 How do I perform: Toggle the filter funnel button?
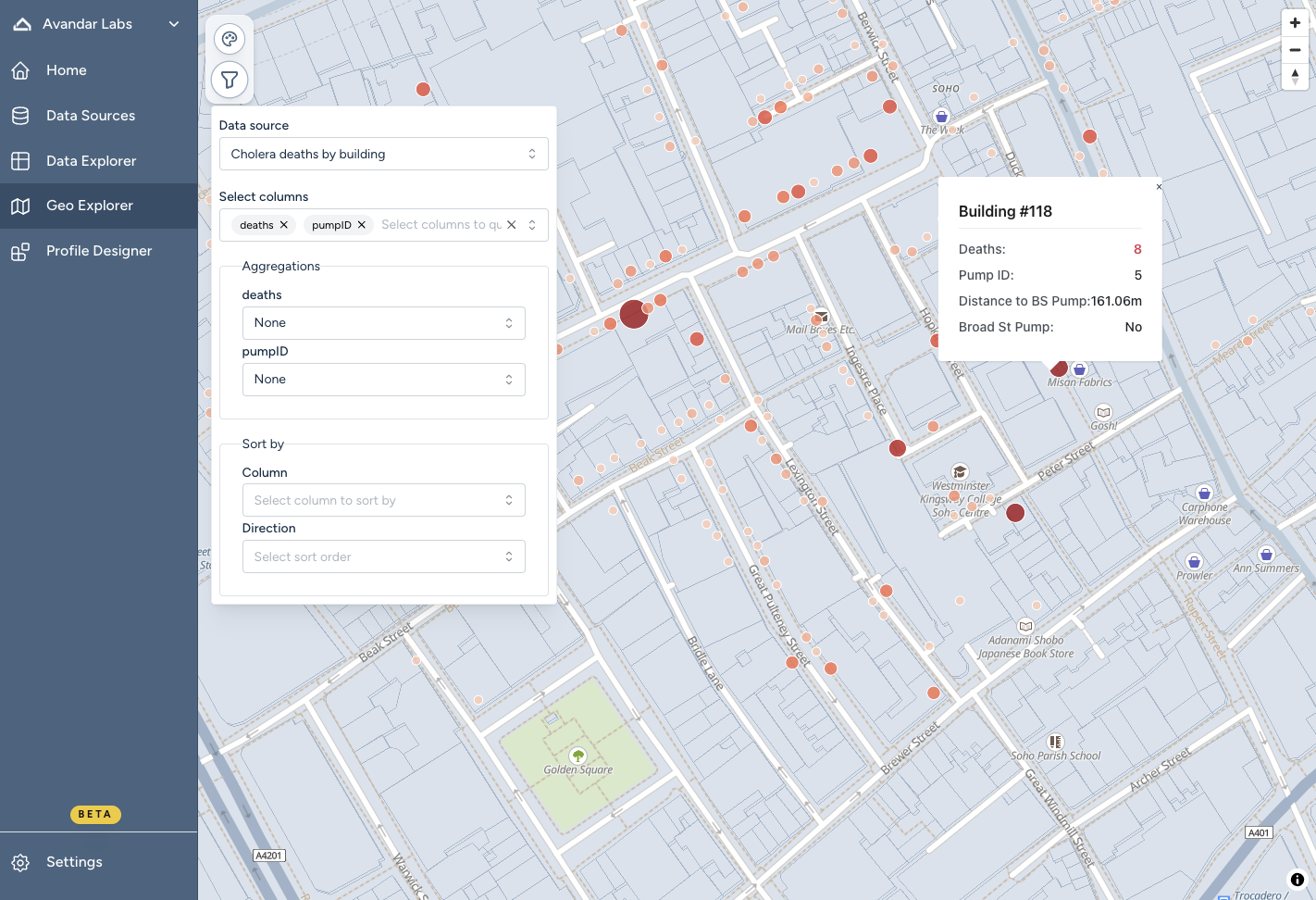click(230, 80)
